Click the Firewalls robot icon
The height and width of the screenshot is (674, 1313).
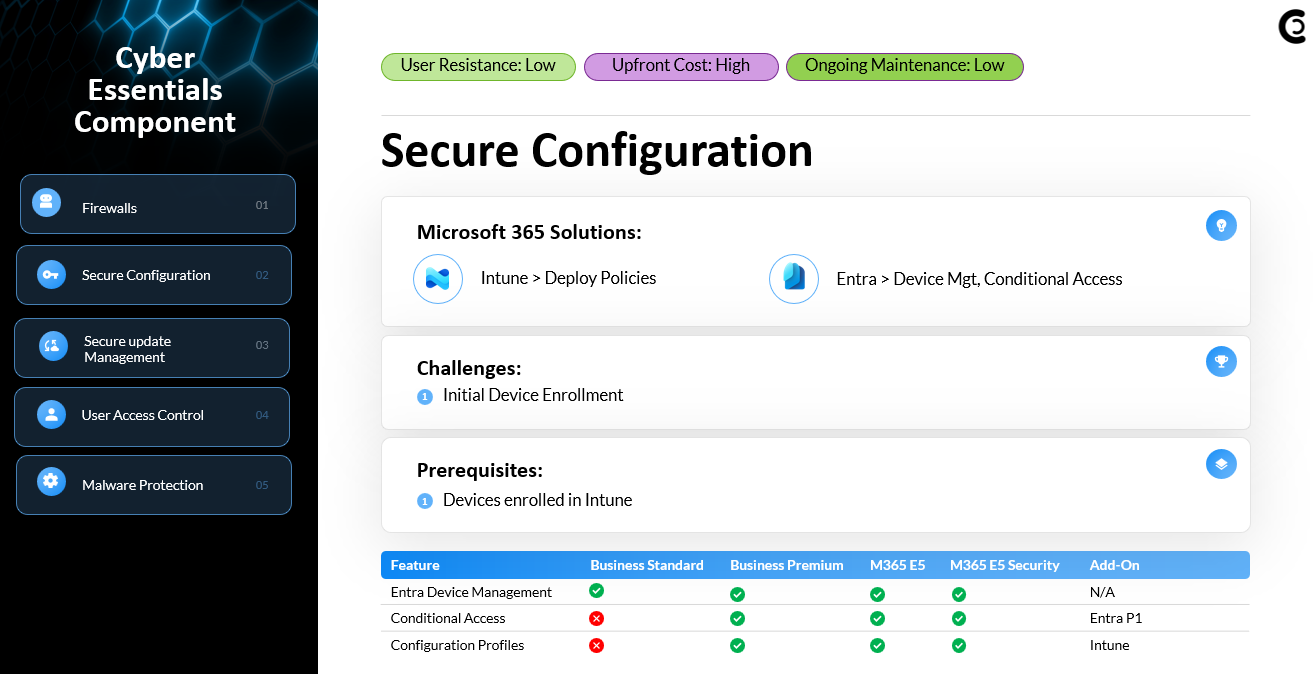pos(46,203)
